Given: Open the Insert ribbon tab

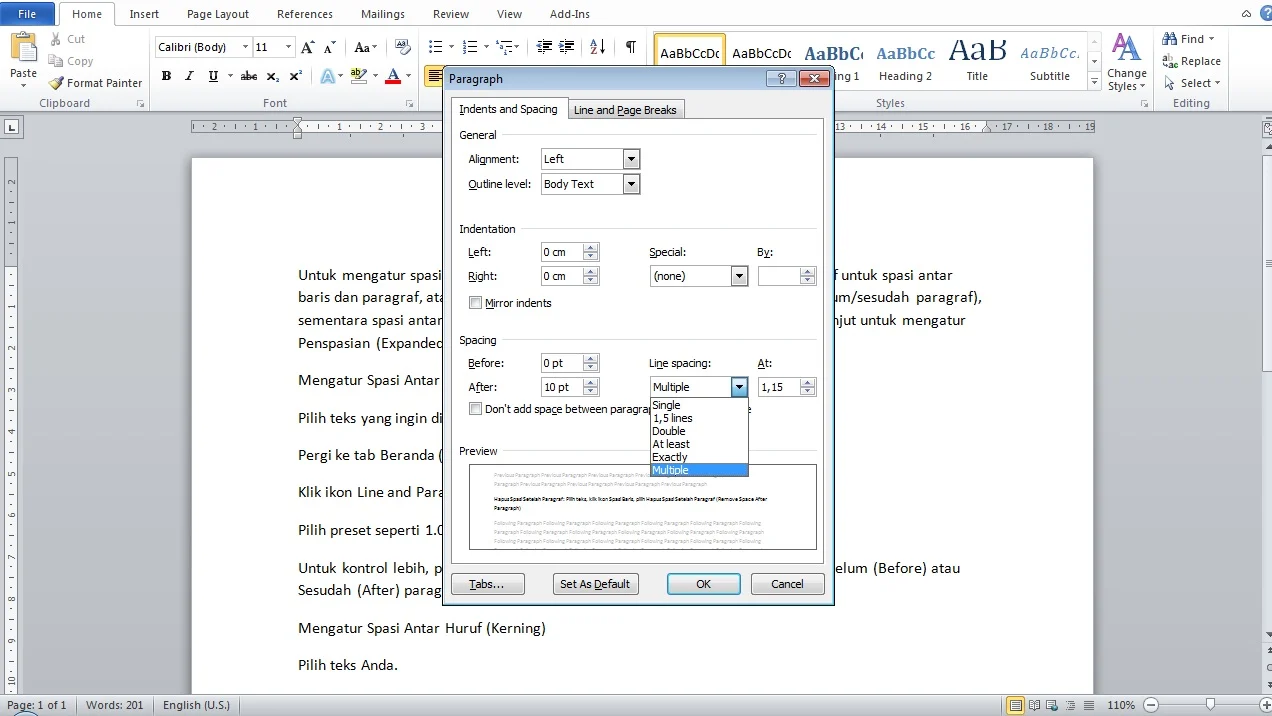Looking at the screenshot, I should (x=144, y=14).
